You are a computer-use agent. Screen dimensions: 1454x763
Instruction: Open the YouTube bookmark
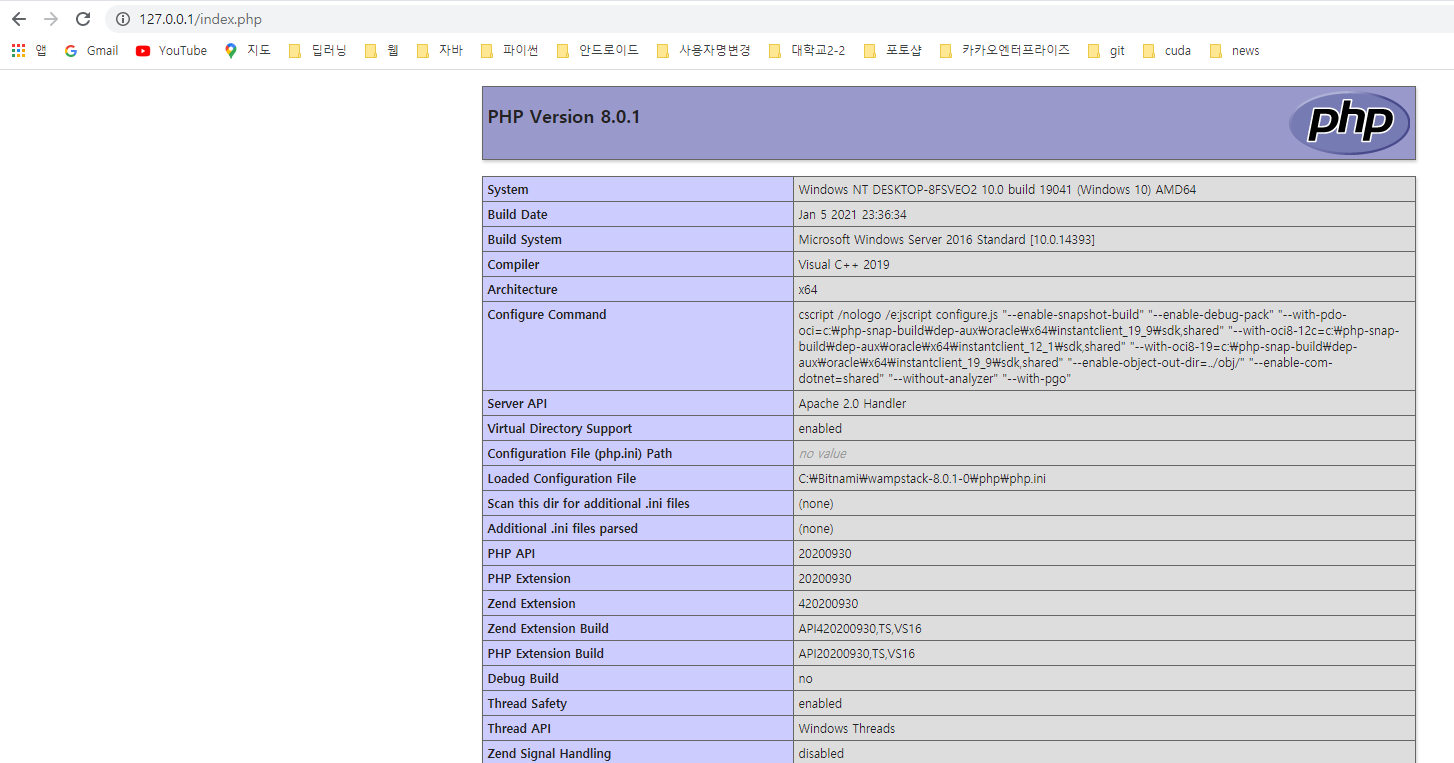point(171,50)
